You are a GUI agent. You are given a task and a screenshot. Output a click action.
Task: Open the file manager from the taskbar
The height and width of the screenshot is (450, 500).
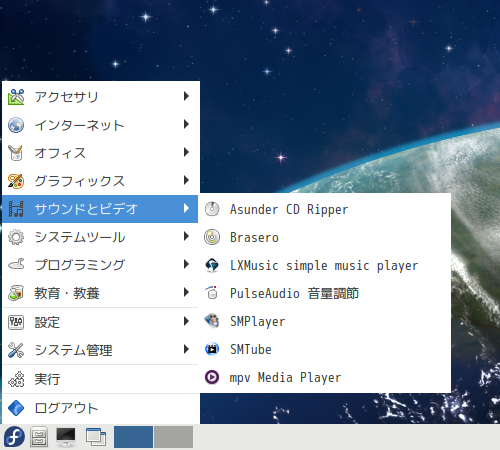pyautogui.click(x=39, y=437)
